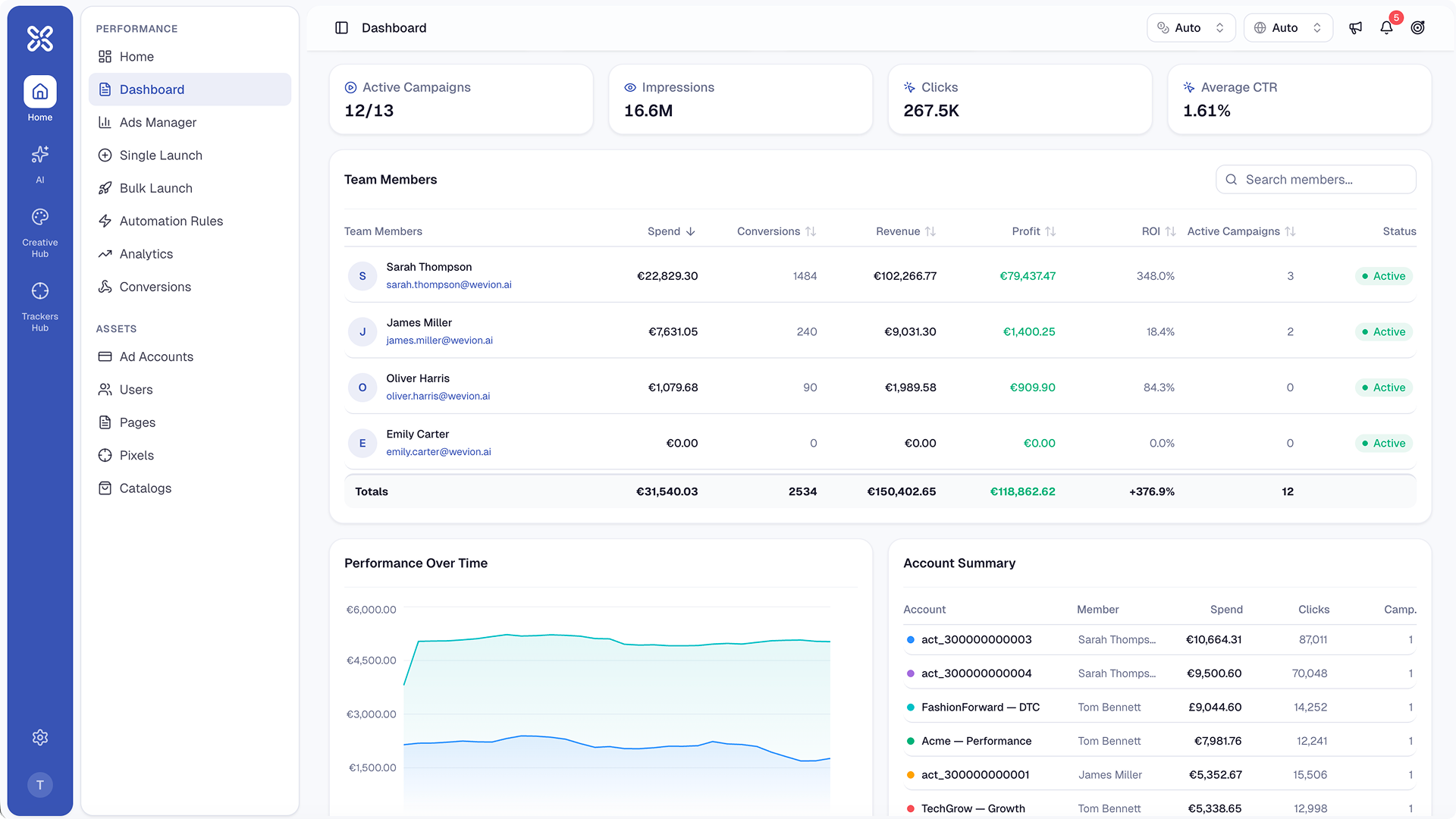Open the language Auto dropdown

(1288, 27)
